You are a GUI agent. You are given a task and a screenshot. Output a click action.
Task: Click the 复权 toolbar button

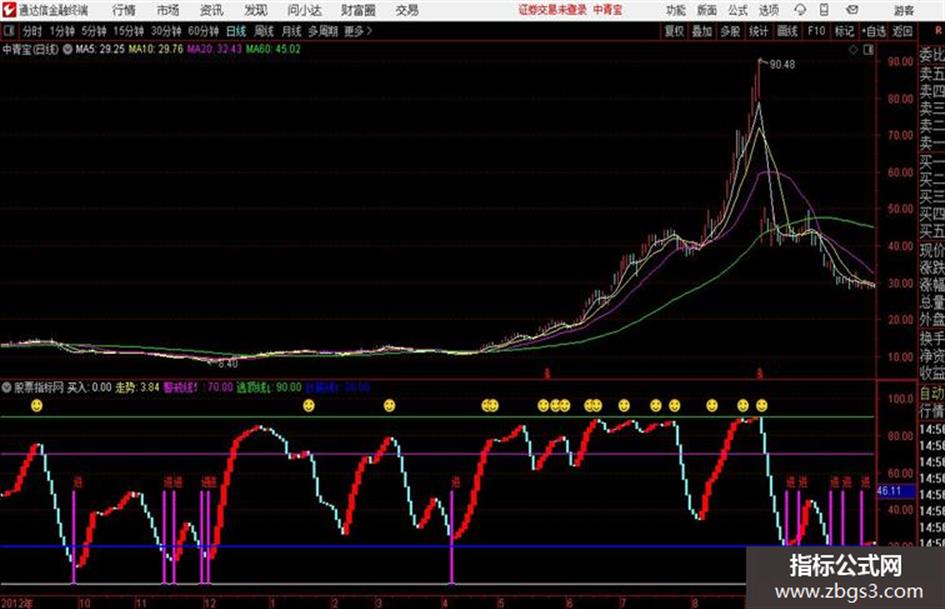674,31
